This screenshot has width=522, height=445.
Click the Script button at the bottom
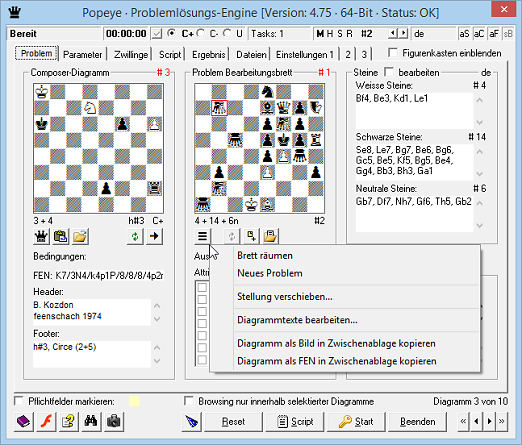click(295, 422)
